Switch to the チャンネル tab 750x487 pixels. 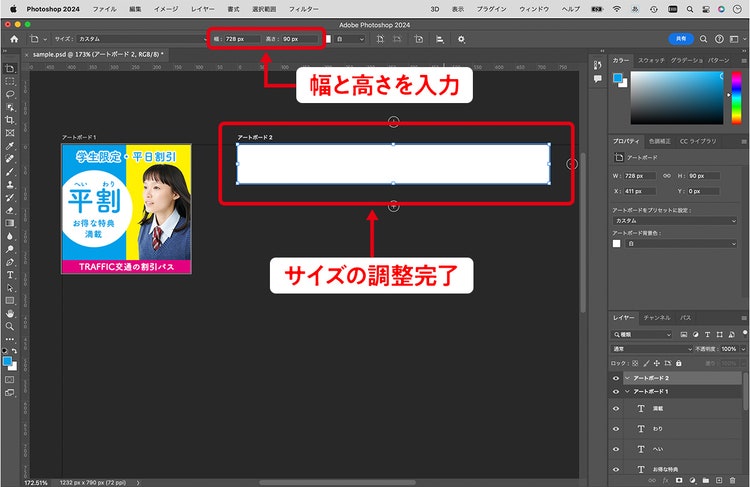click(x=657, y=318)
